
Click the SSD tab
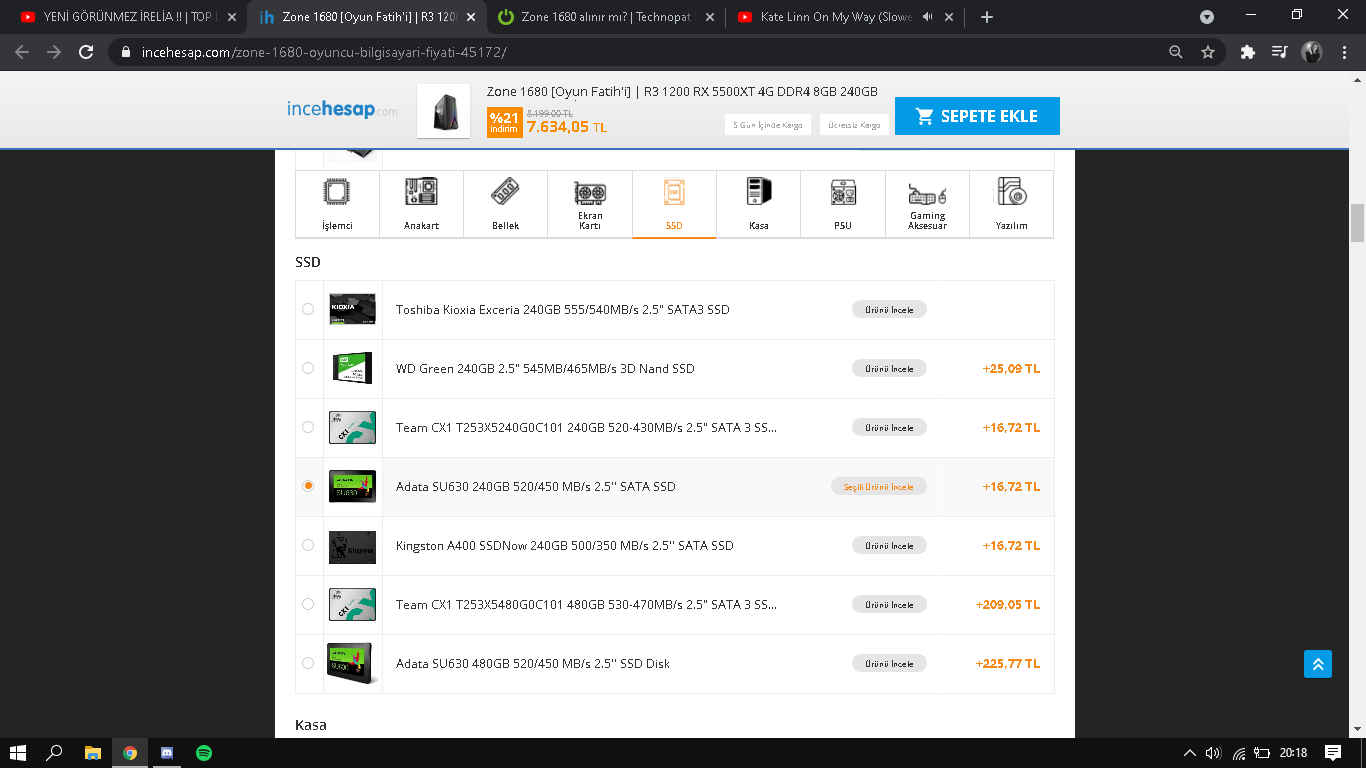tap(674, 204)
